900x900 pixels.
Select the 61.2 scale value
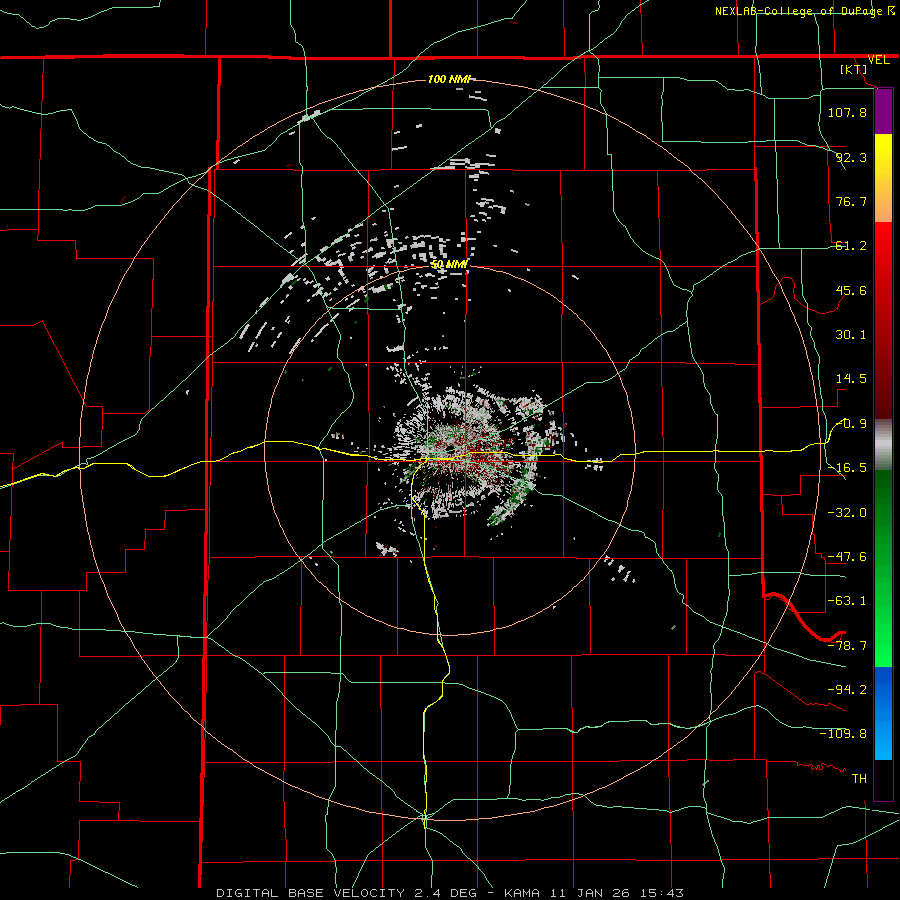(x=851, y=246)
